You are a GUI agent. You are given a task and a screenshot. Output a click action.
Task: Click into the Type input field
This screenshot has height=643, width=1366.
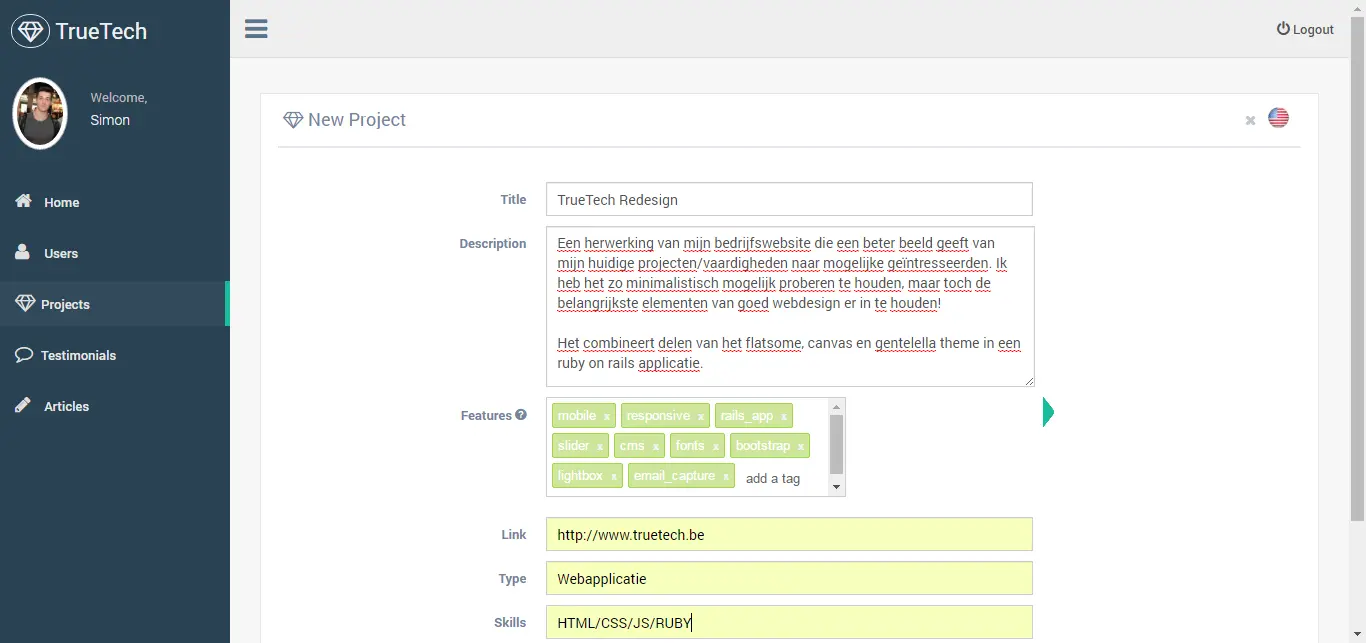[x=789, y=578]
